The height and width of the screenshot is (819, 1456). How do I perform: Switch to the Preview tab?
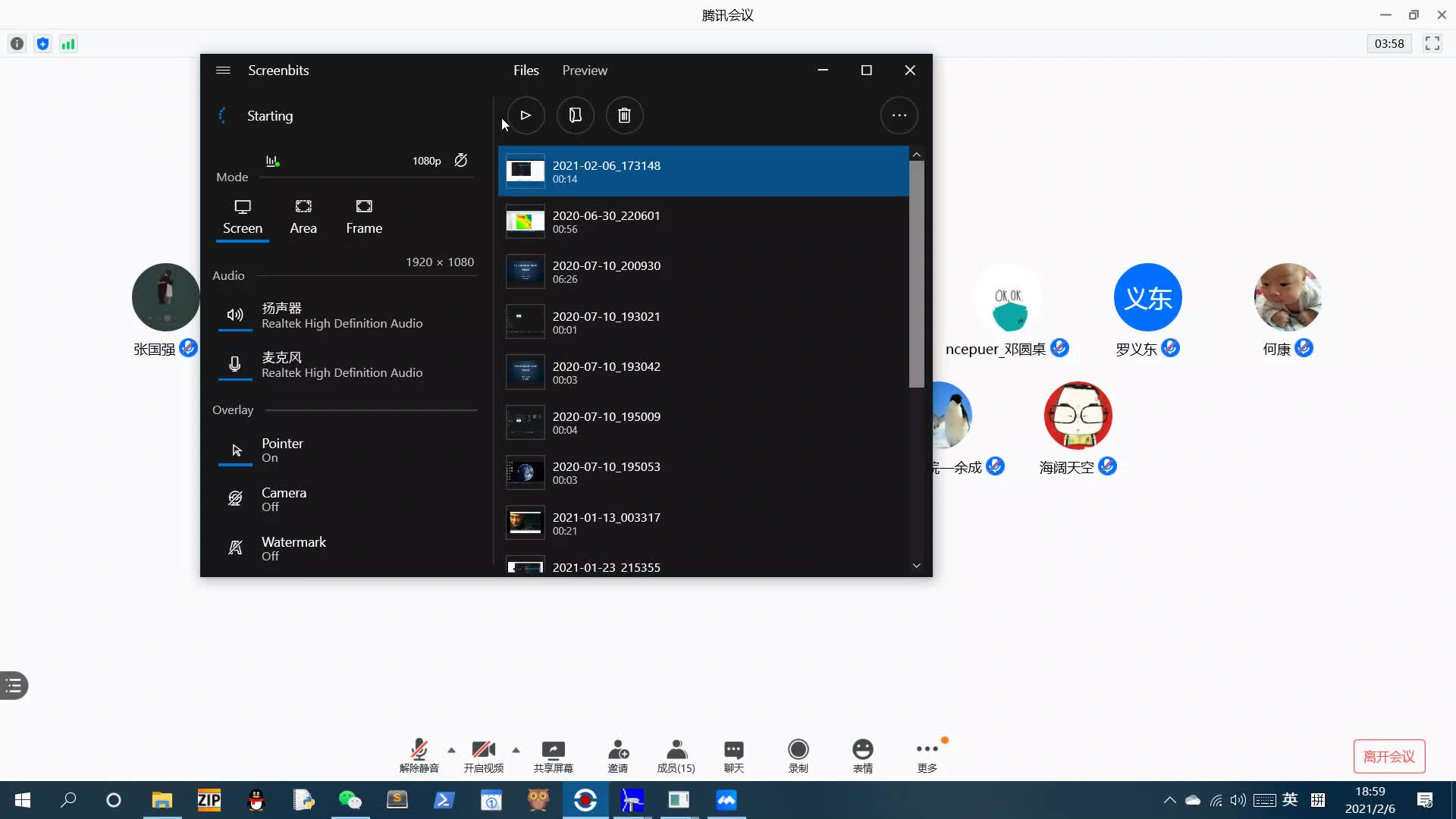(585, 70)
